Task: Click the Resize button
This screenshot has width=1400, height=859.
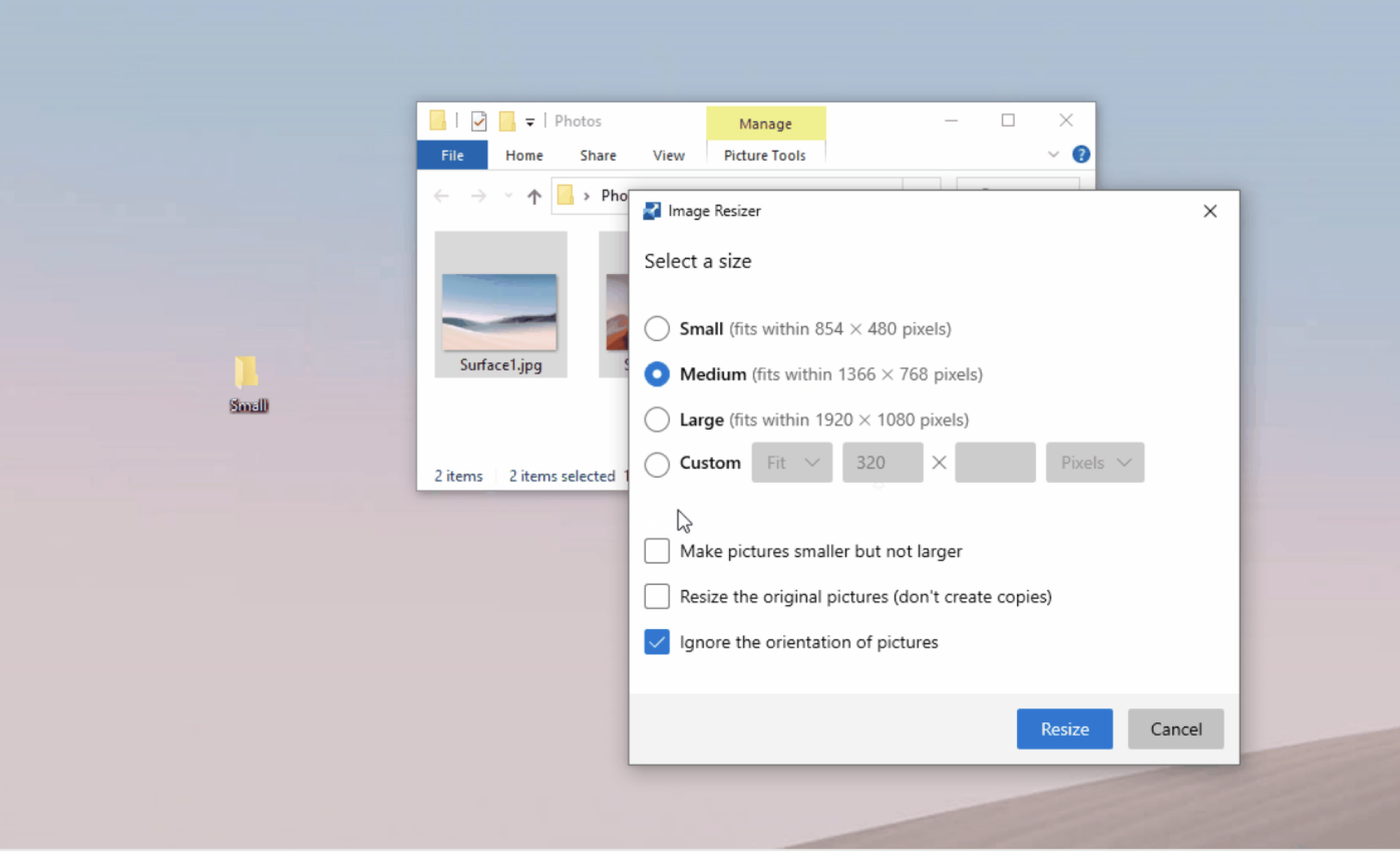Action: click(1064, 729)
